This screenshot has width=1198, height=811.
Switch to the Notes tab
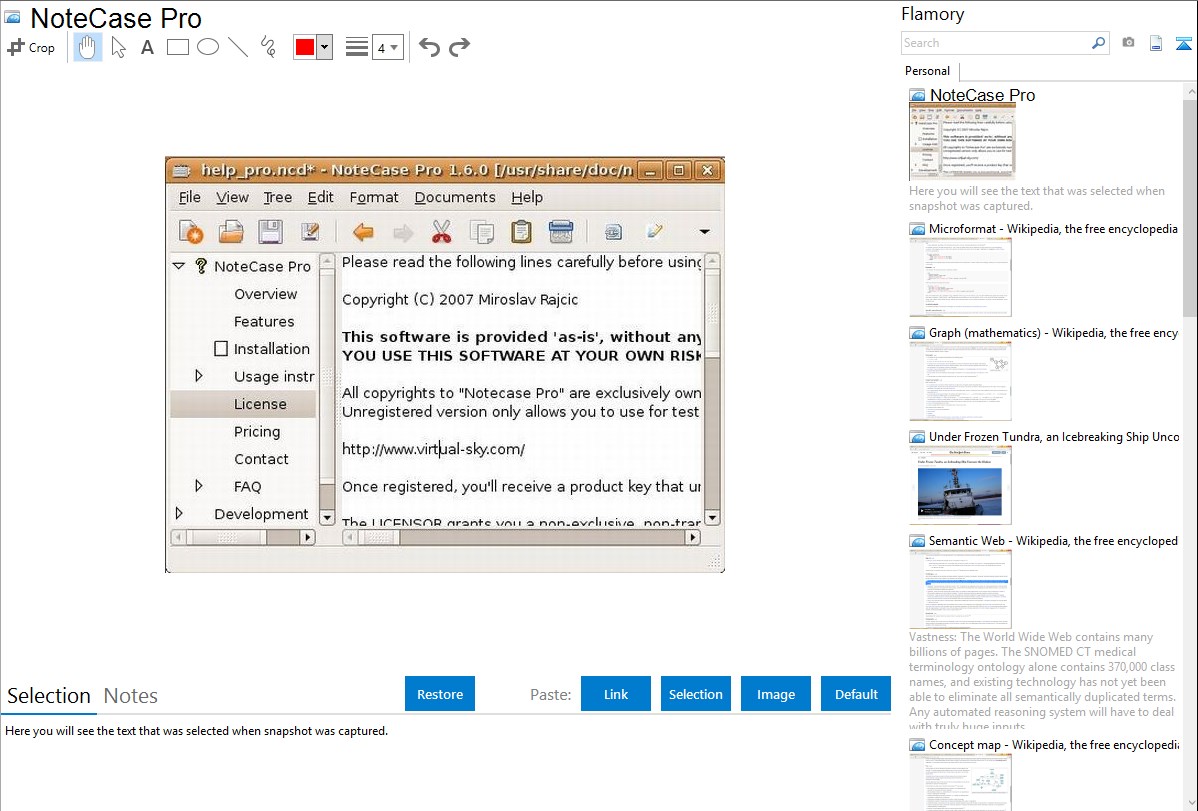[131, 696]
